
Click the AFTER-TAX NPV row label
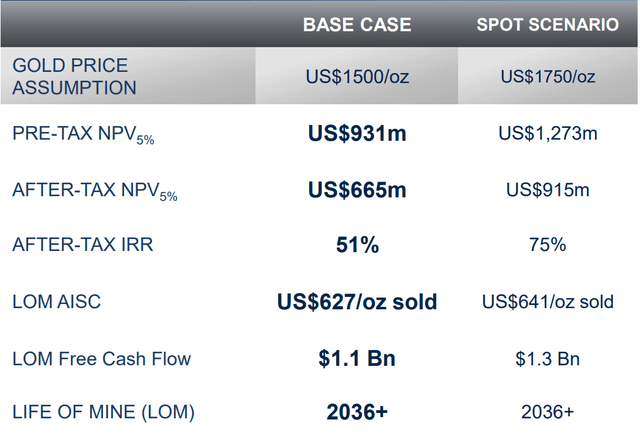(x=95, y=190)
